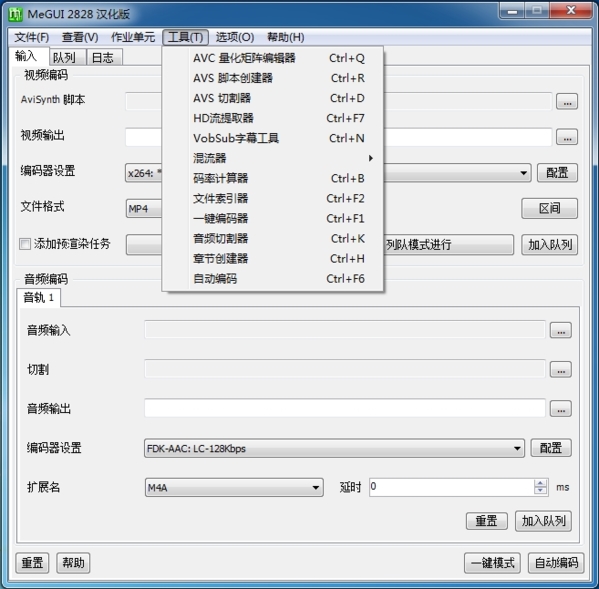
Task: Open the 查看(V) menu
Action: (x=80, y=37)
